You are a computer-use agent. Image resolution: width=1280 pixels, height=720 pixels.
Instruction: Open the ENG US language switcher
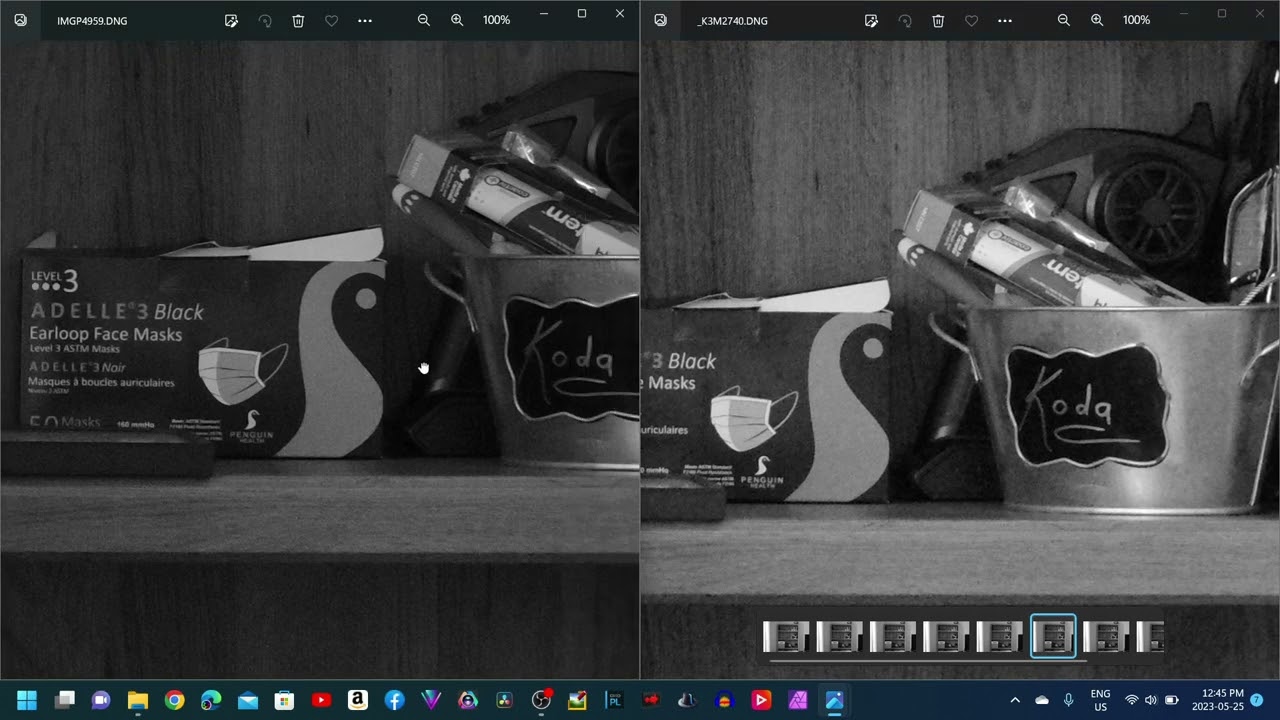[1100, 700]
